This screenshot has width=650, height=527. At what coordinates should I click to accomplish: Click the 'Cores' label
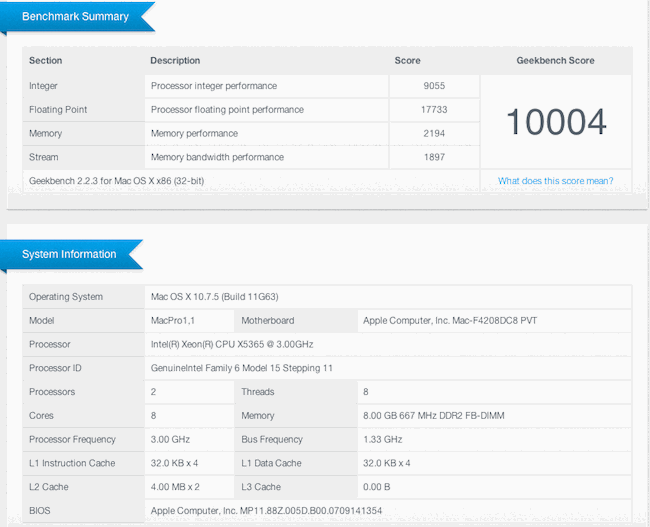point(41,415)
